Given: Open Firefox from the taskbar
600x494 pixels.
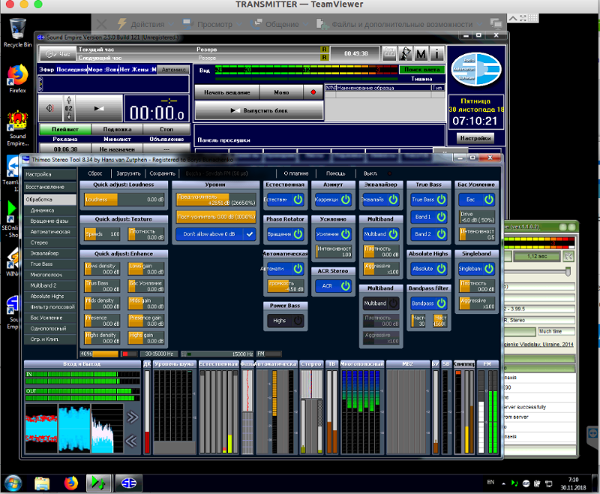Looking at the screenshot, I should (71, 483).
